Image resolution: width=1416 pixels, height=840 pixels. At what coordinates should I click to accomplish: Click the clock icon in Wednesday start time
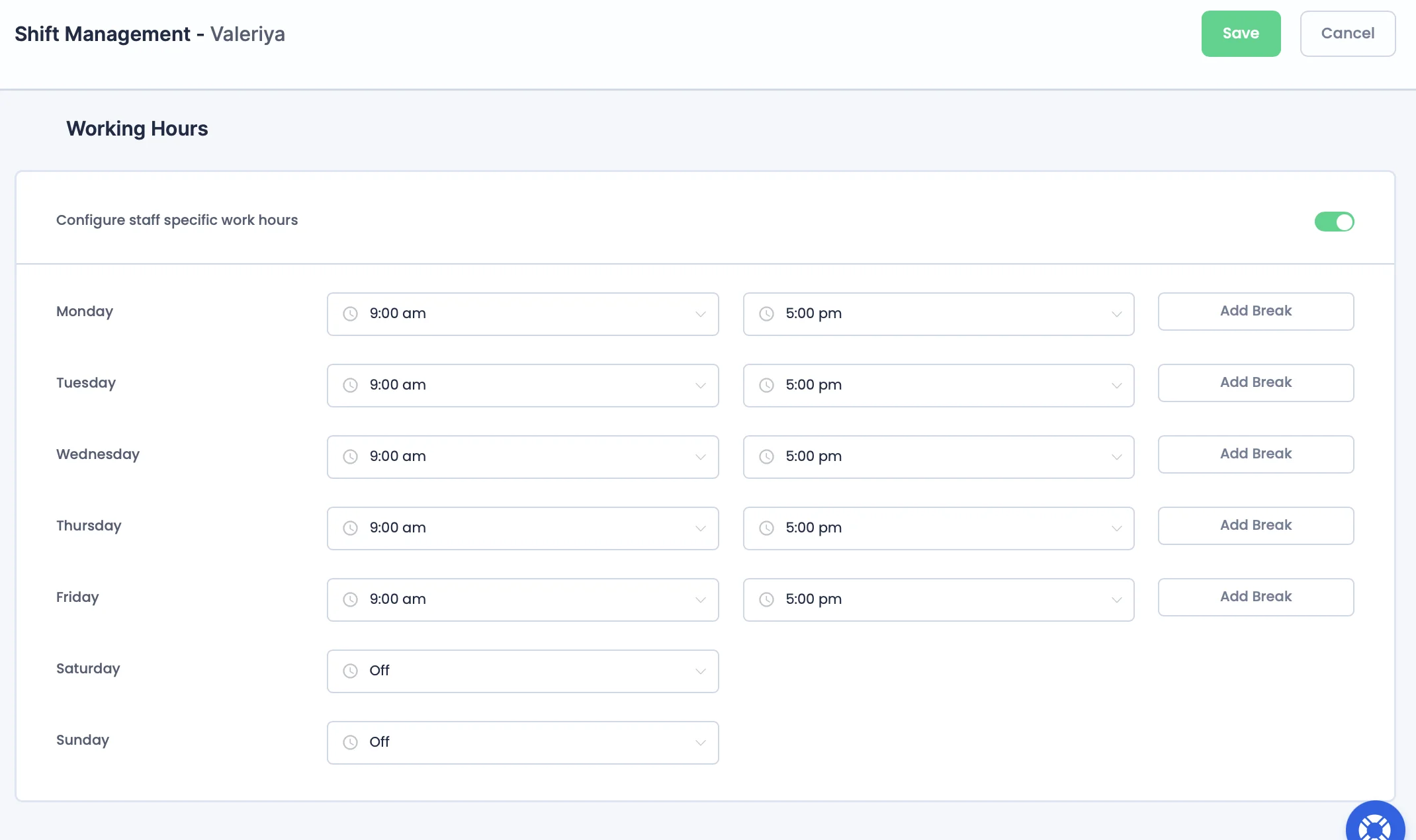pyautogui.click(x=350, y=456)
